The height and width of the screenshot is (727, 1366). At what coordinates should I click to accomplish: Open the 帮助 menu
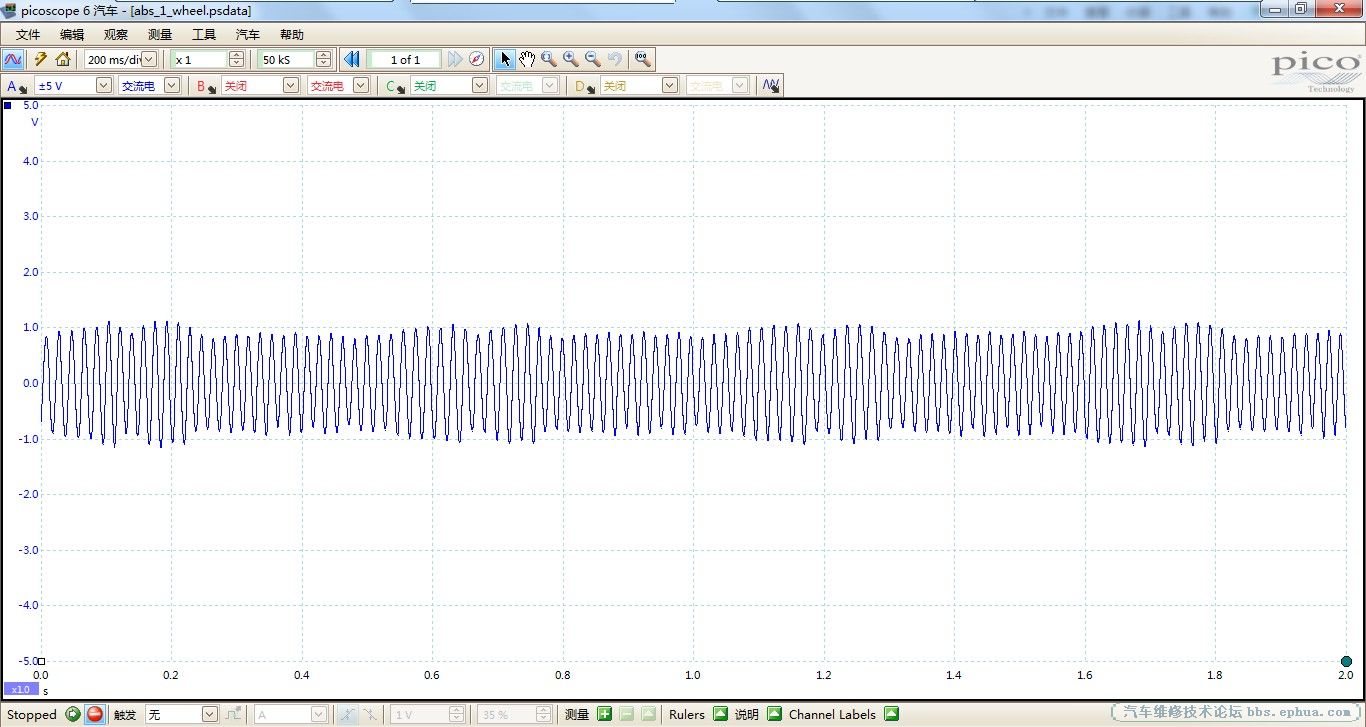[292, 34]
